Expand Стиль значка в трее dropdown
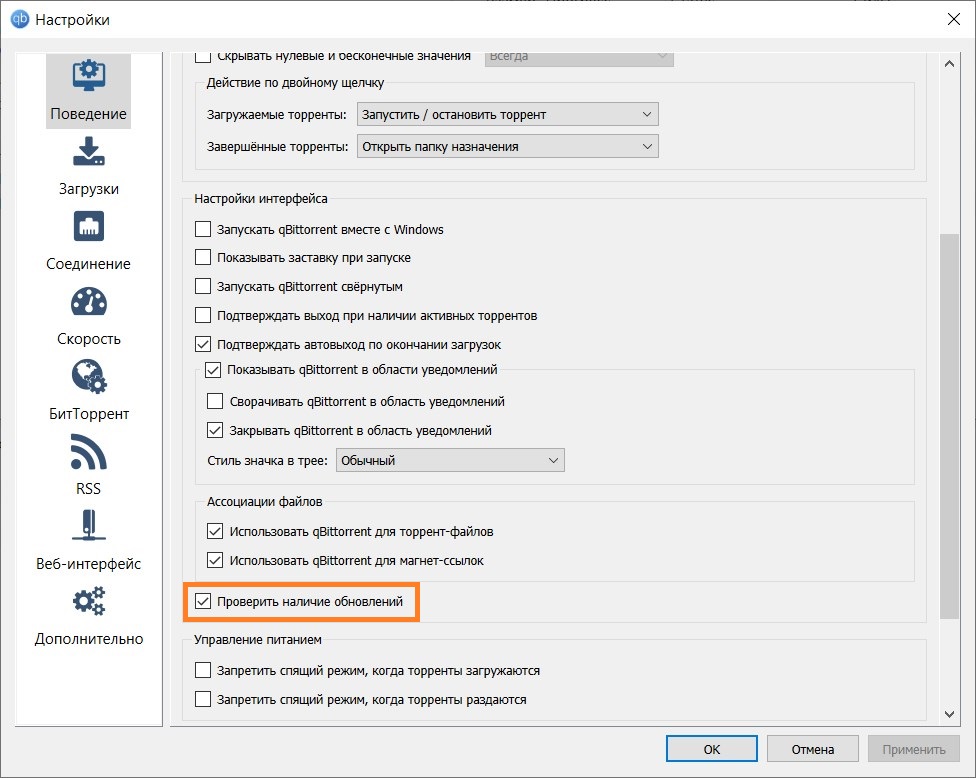The width and height of the screenshot is (976, 778). (x=450, y=461)
